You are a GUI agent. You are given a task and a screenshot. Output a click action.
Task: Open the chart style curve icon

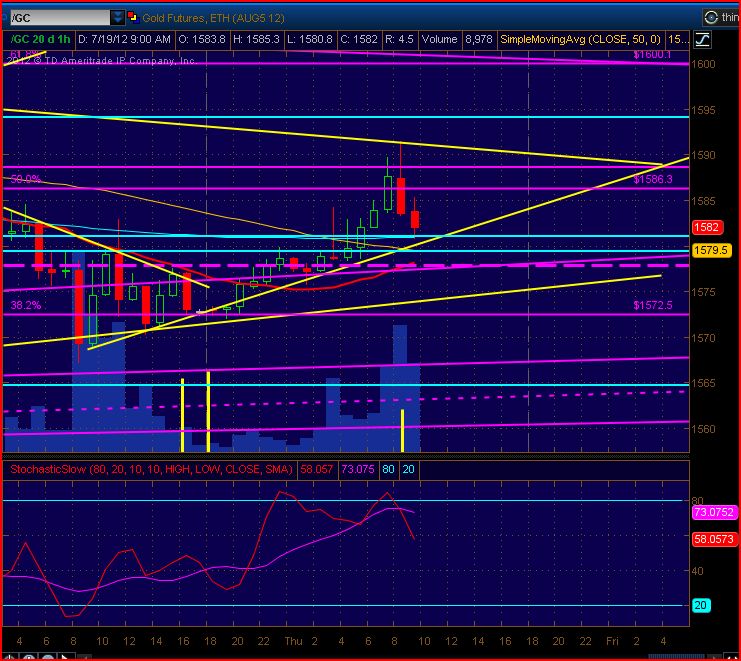(702, 40)
